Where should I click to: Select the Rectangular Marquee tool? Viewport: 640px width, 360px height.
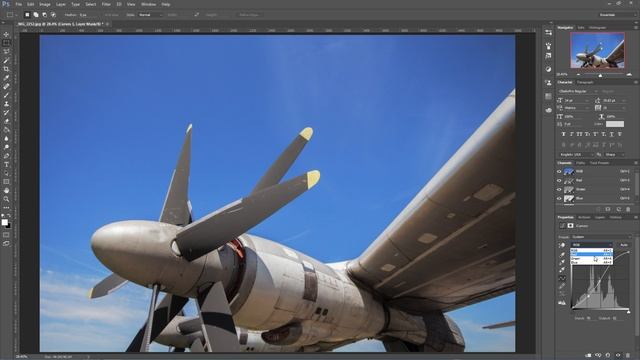(6, 43)
